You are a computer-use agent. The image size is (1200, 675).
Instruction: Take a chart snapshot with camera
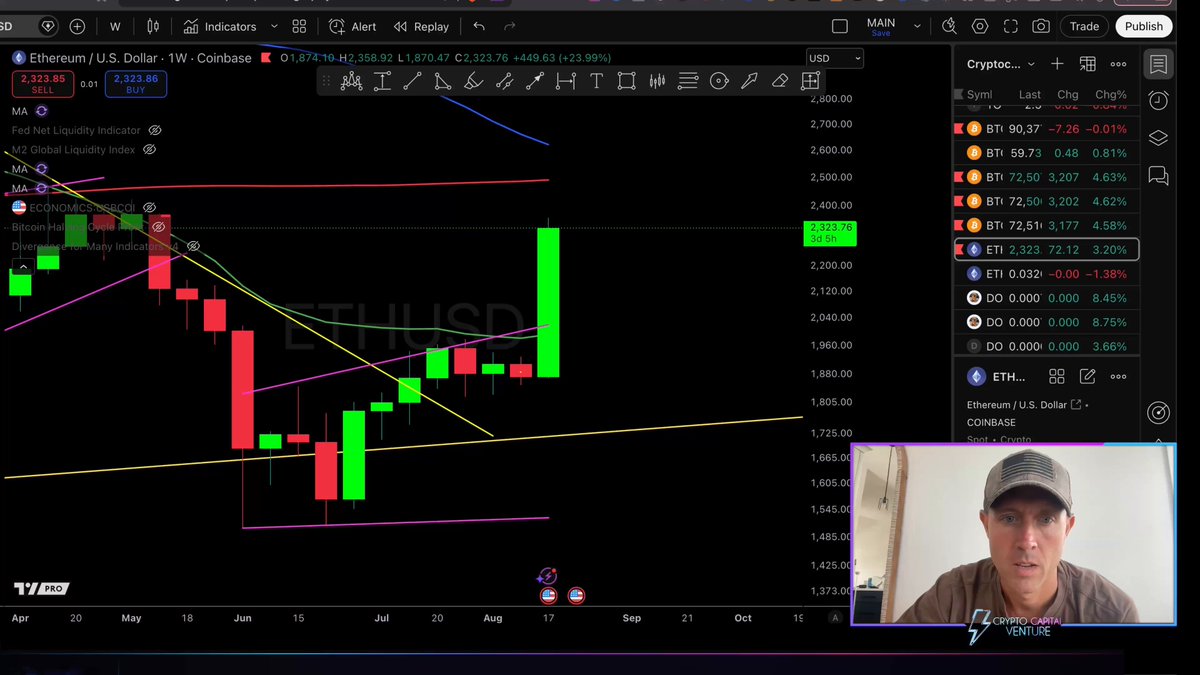pos(1041,27)
